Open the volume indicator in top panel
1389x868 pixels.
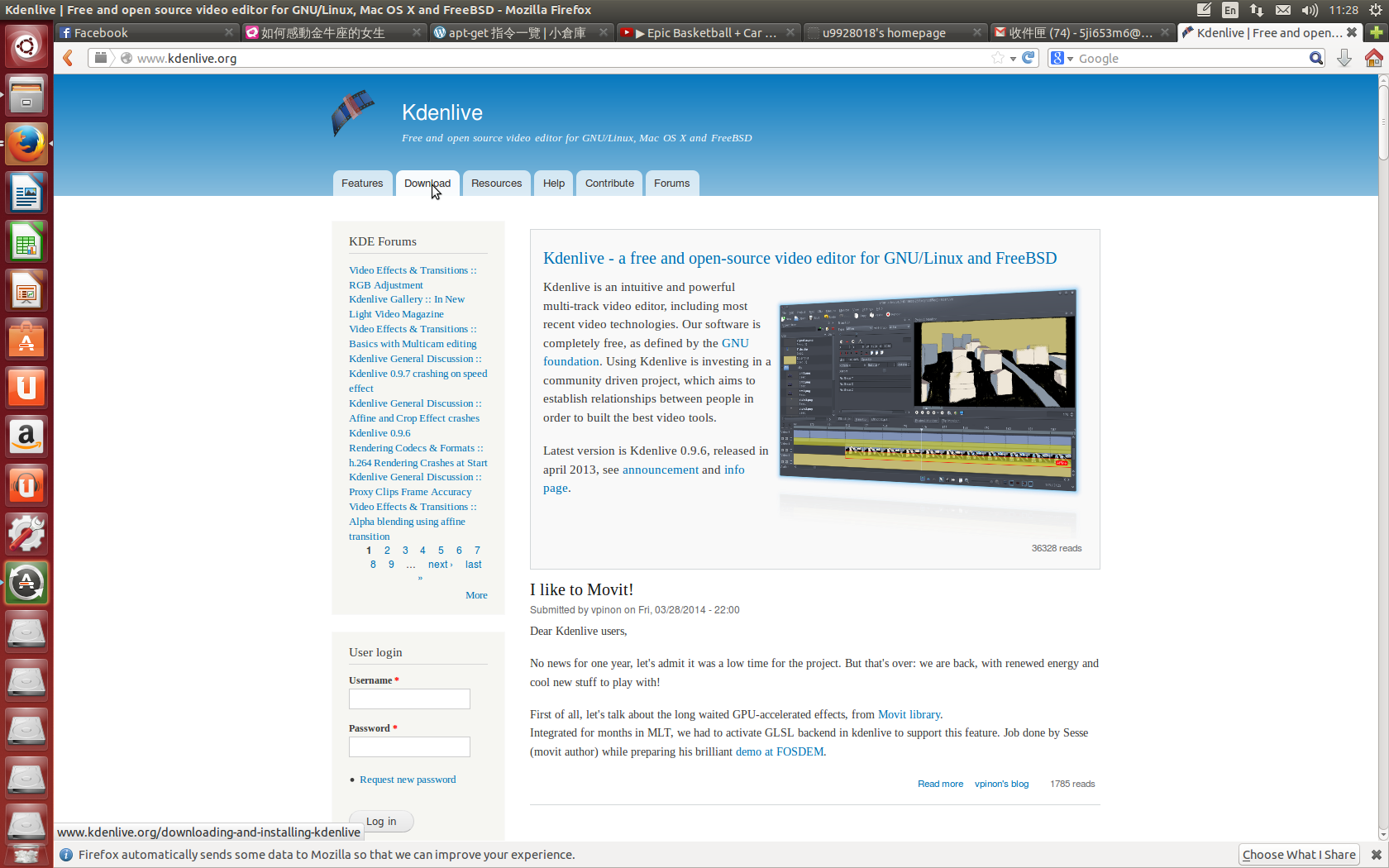(1310, 10)
